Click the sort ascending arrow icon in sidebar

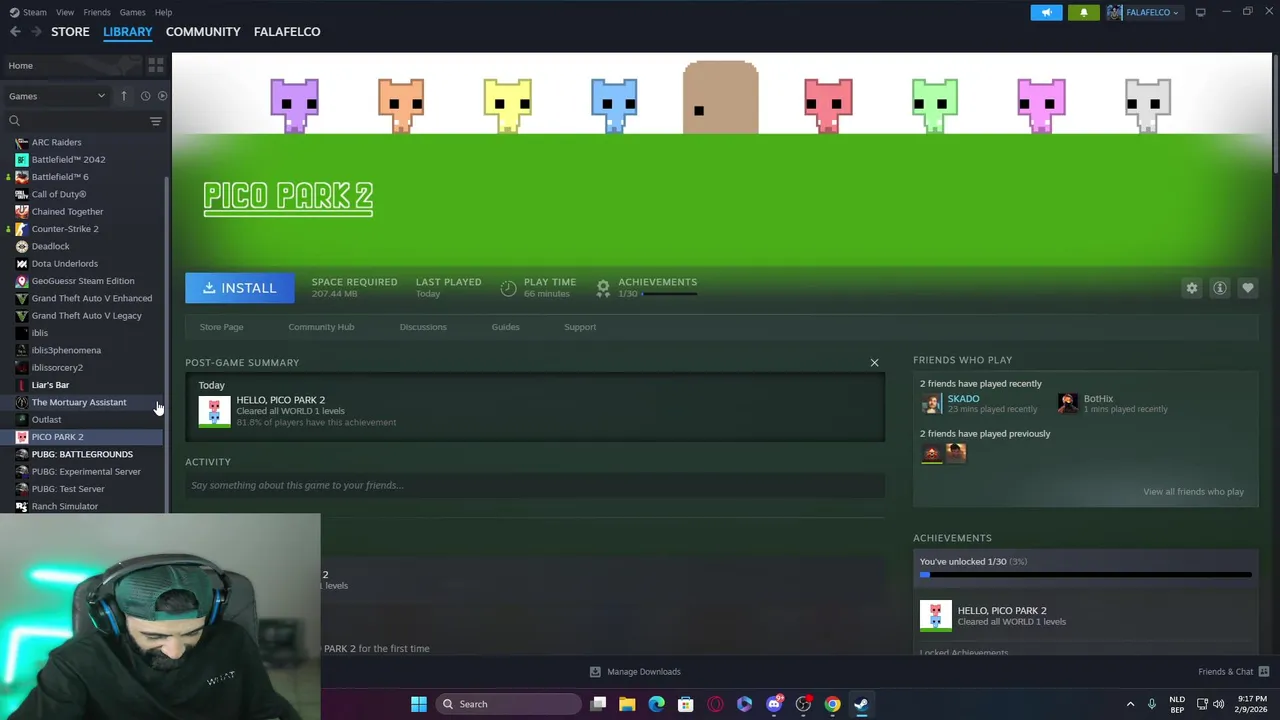pos(124,96)
